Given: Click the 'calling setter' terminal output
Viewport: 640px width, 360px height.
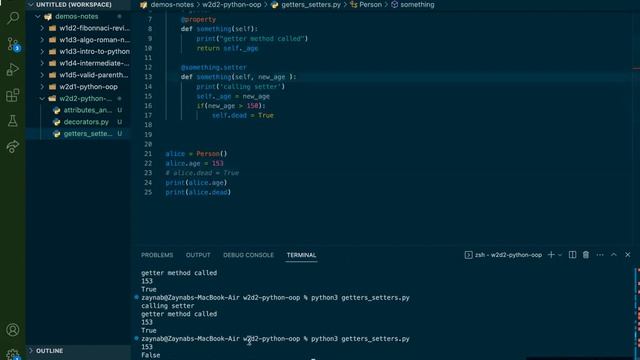Looking at the screenshot, I should 168,306.
